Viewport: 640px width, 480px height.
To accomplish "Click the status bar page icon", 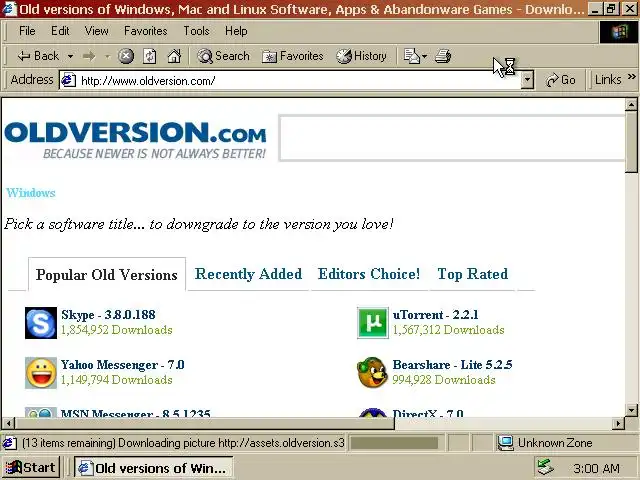I will (10, 443).
